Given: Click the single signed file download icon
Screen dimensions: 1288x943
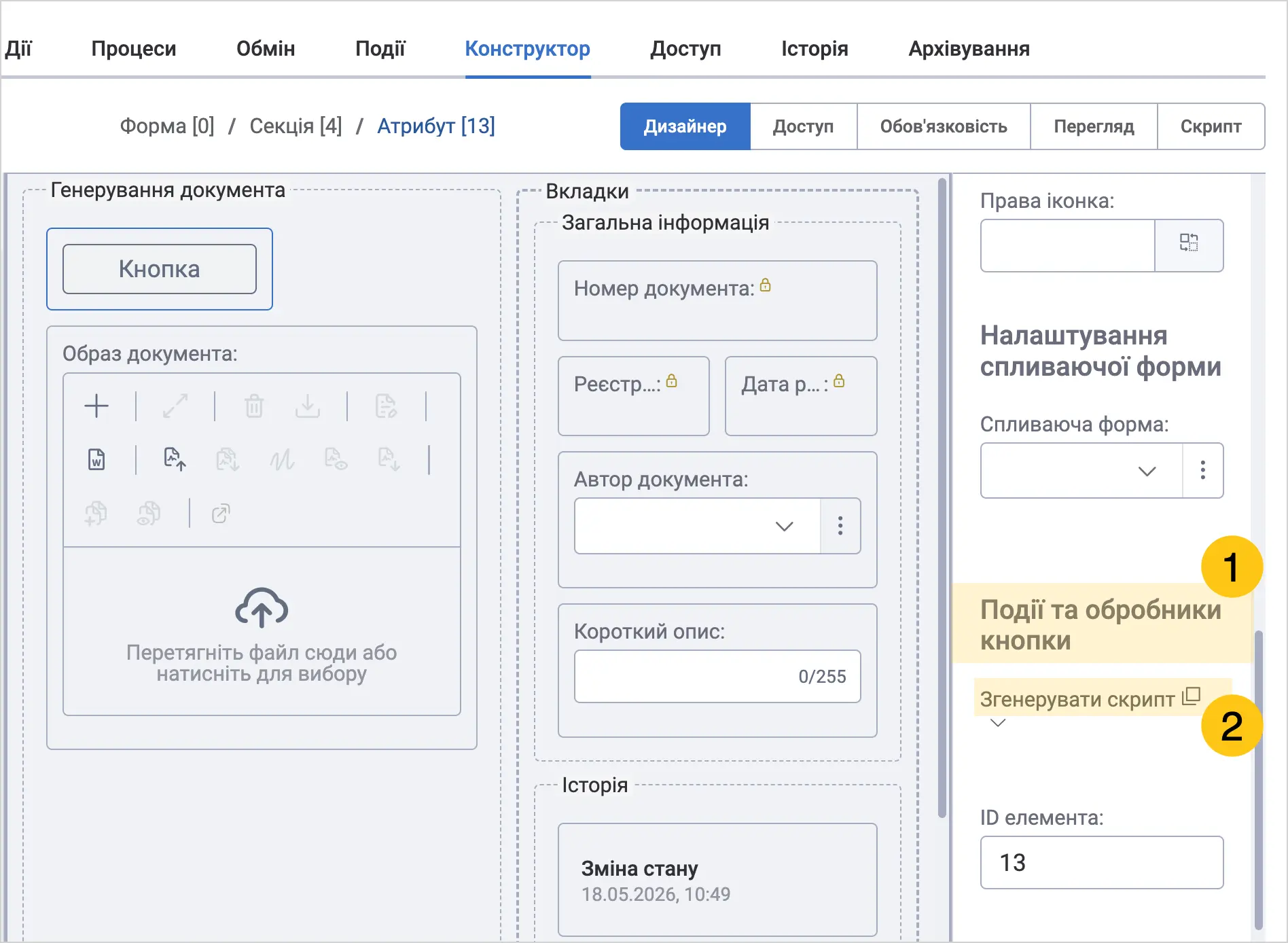Looking at the screenshot, I should 389,460.
